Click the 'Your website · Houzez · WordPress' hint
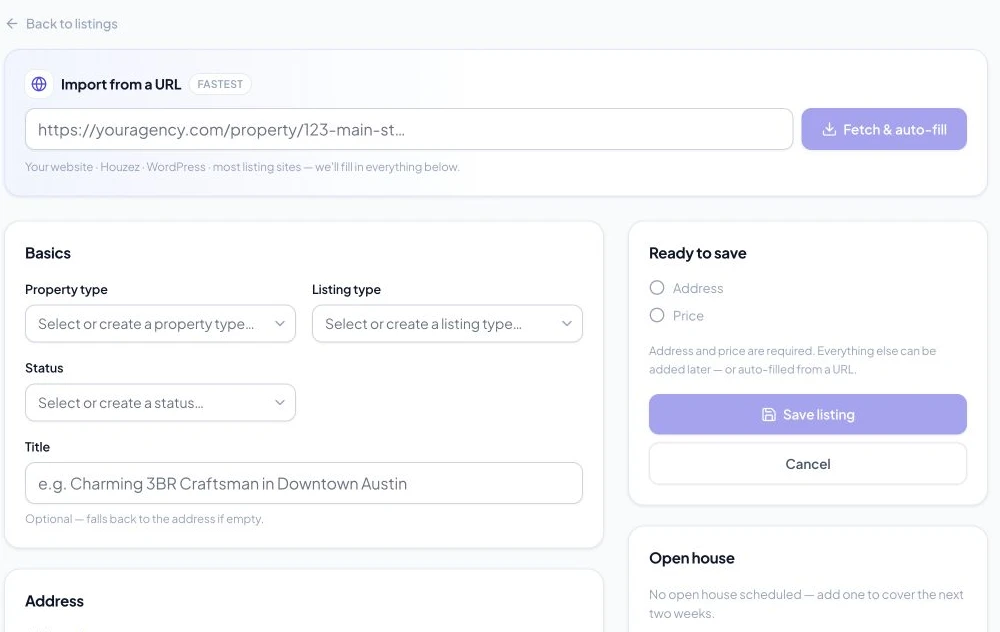The width and height of the screenshot is (1000, 632). tap(242, 167)
